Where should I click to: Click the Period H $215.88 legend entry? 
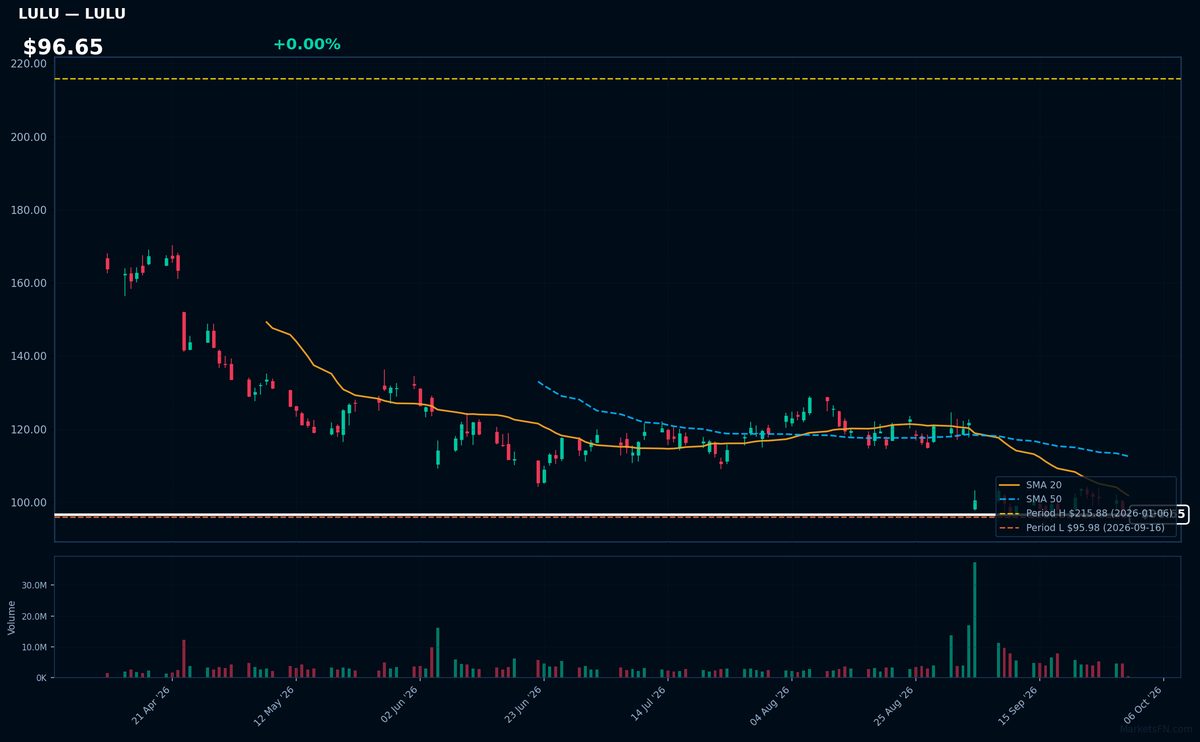coord(1086,513)
